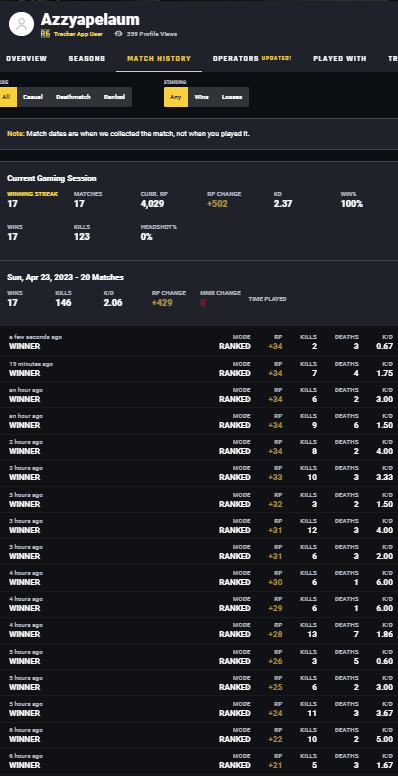Screen dimensions: 398x776
Task: Switch to the Seasons tab
Action: (x=87, y=58)
